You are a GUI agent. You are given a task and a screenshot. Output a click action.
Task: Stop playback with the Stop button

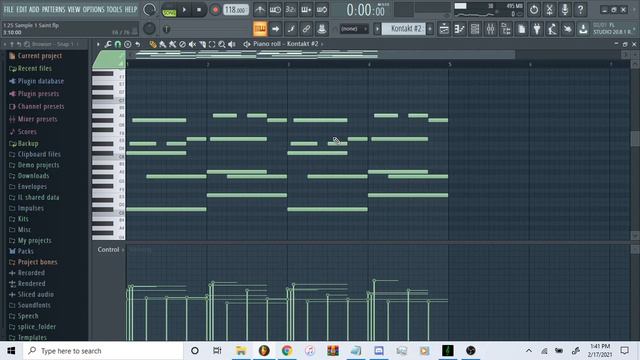[199, 9]
